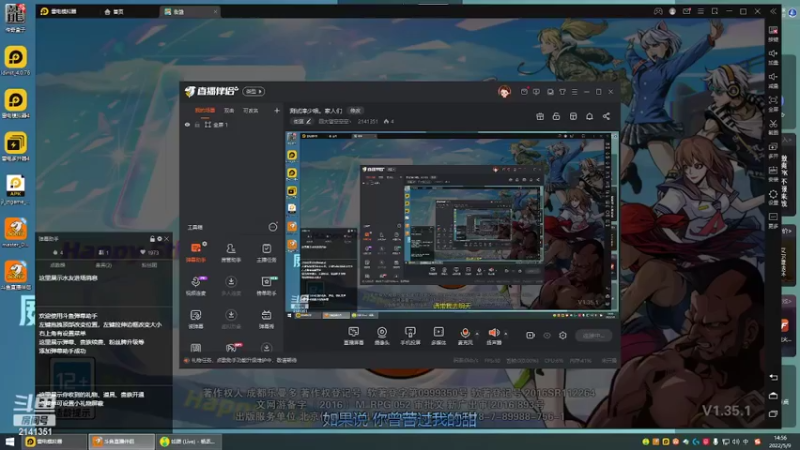The width and height of the screenshot is (800, 450).
Task: Add a new scene with plus button
Action: [x=277, y=110]
